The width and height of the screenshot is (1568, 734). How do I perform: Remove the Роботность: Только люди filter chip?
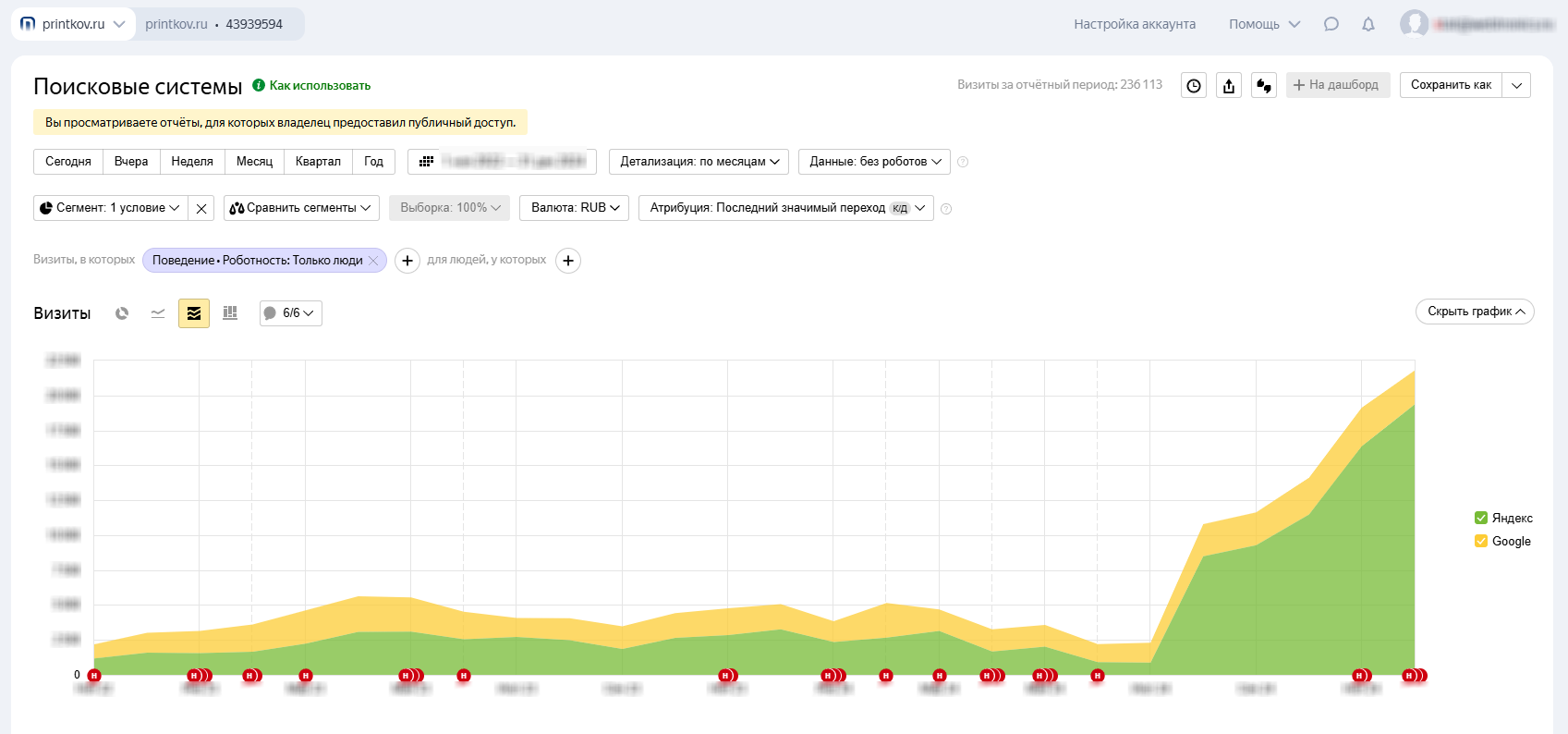pos(373,261)
